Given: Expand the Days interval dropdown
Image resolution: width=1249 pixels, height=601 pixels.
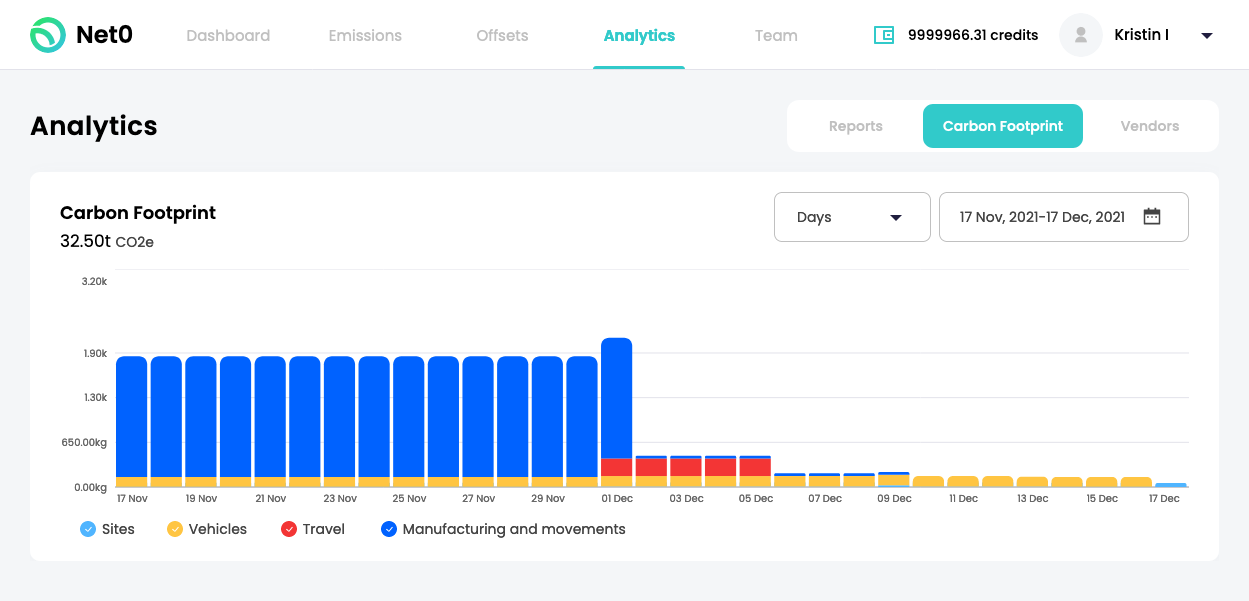Looking at the screenshot, I should 852,217.
